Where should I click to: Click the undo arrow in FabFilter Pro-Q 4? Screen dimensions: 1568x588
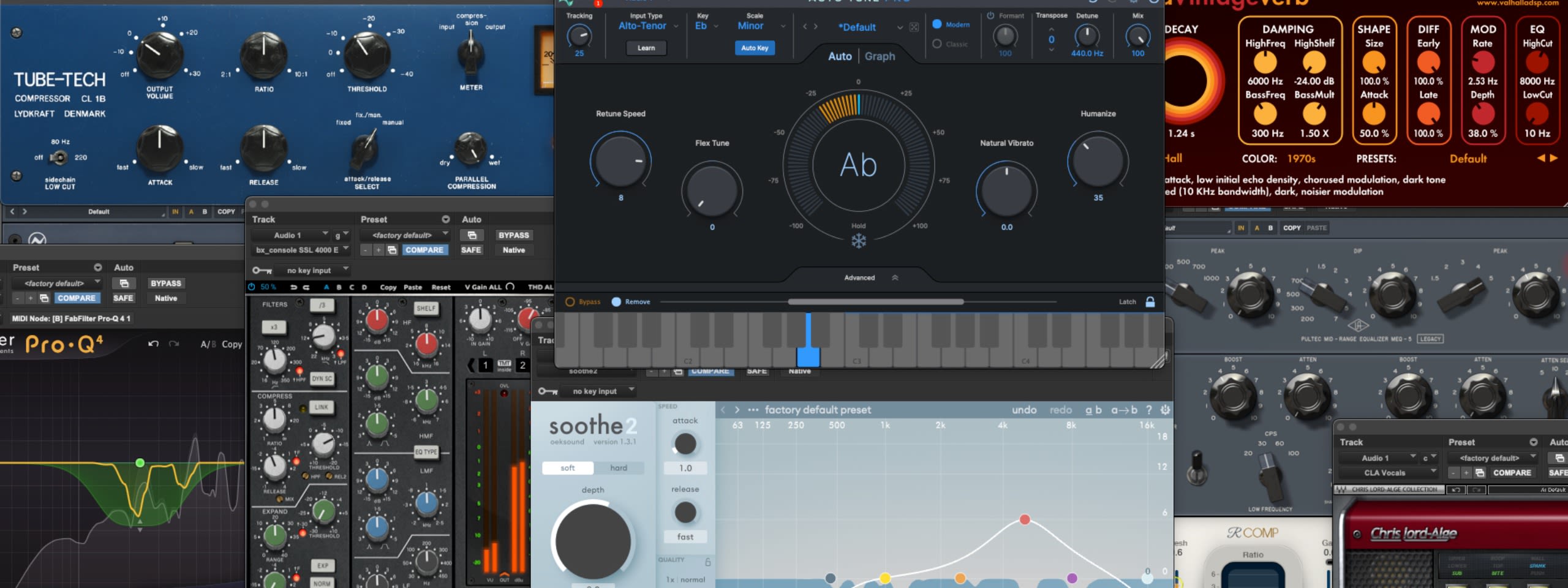click(x=153, y=344)
